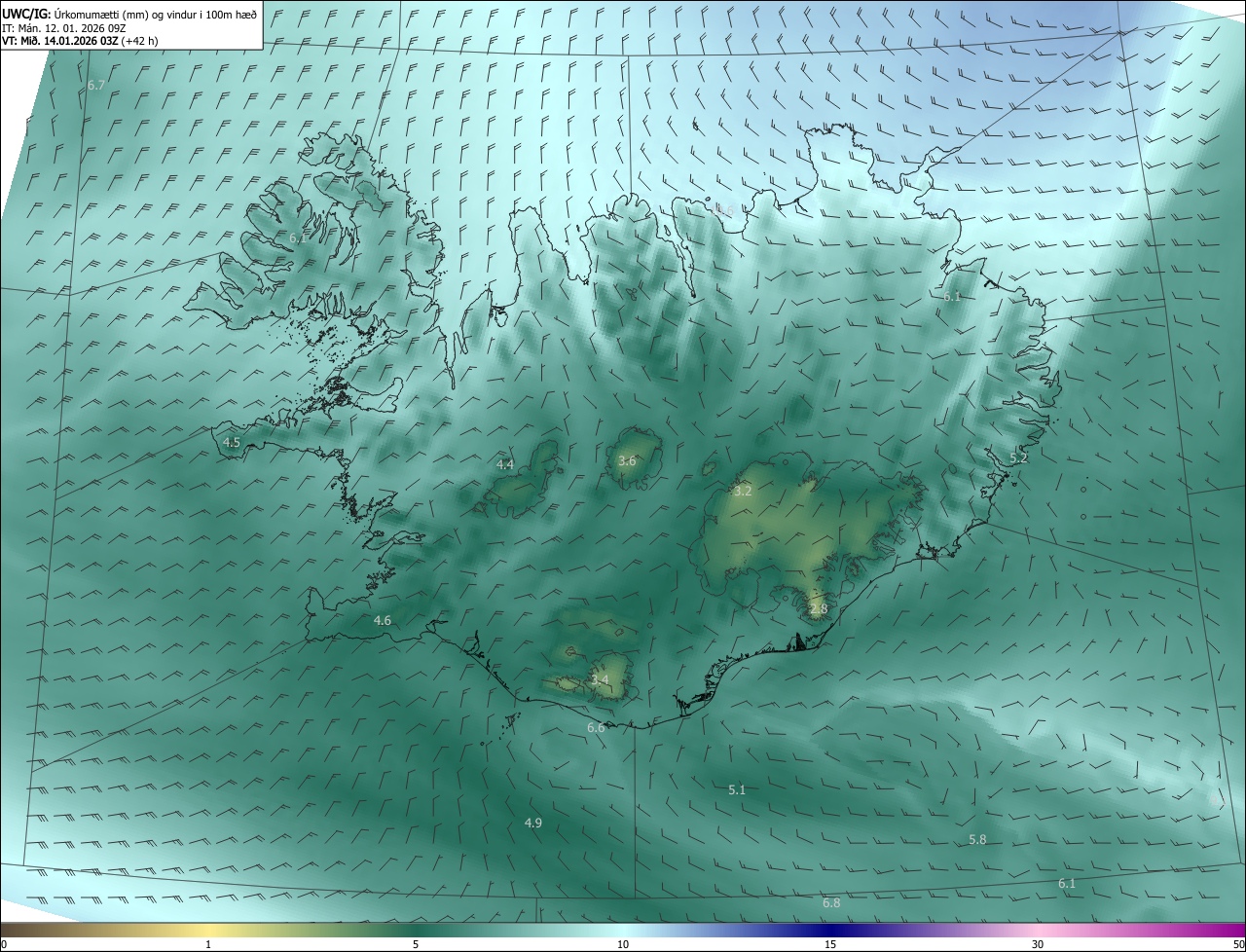
Task: Click the 5 tick label on the colour scale
Action: coord(416,945)
